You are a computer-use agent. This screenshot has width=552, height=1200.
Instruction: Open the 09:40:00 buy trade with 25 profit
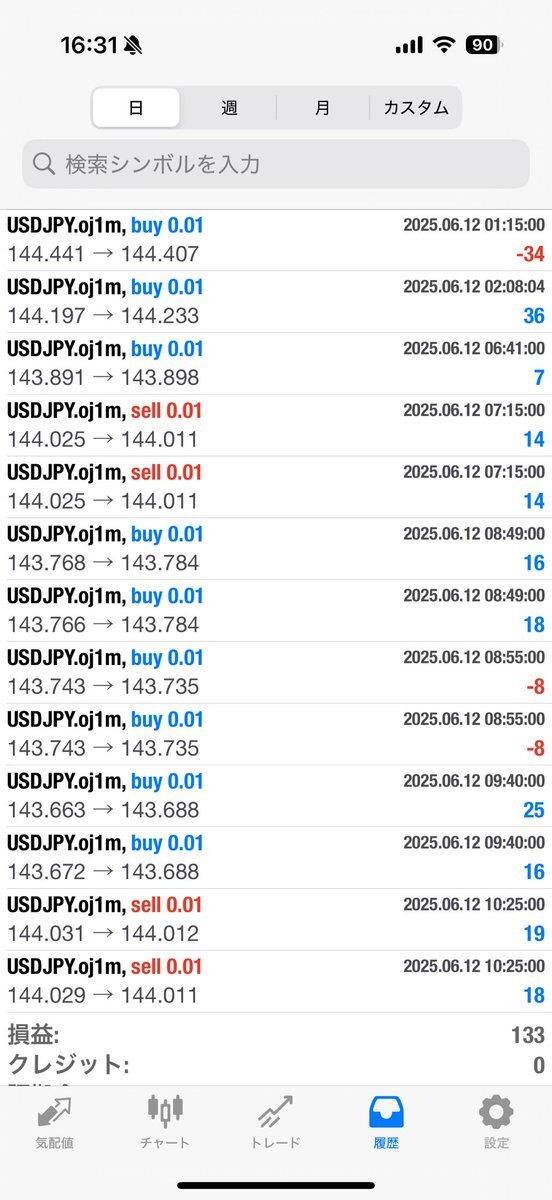click(x=276, y=796)
